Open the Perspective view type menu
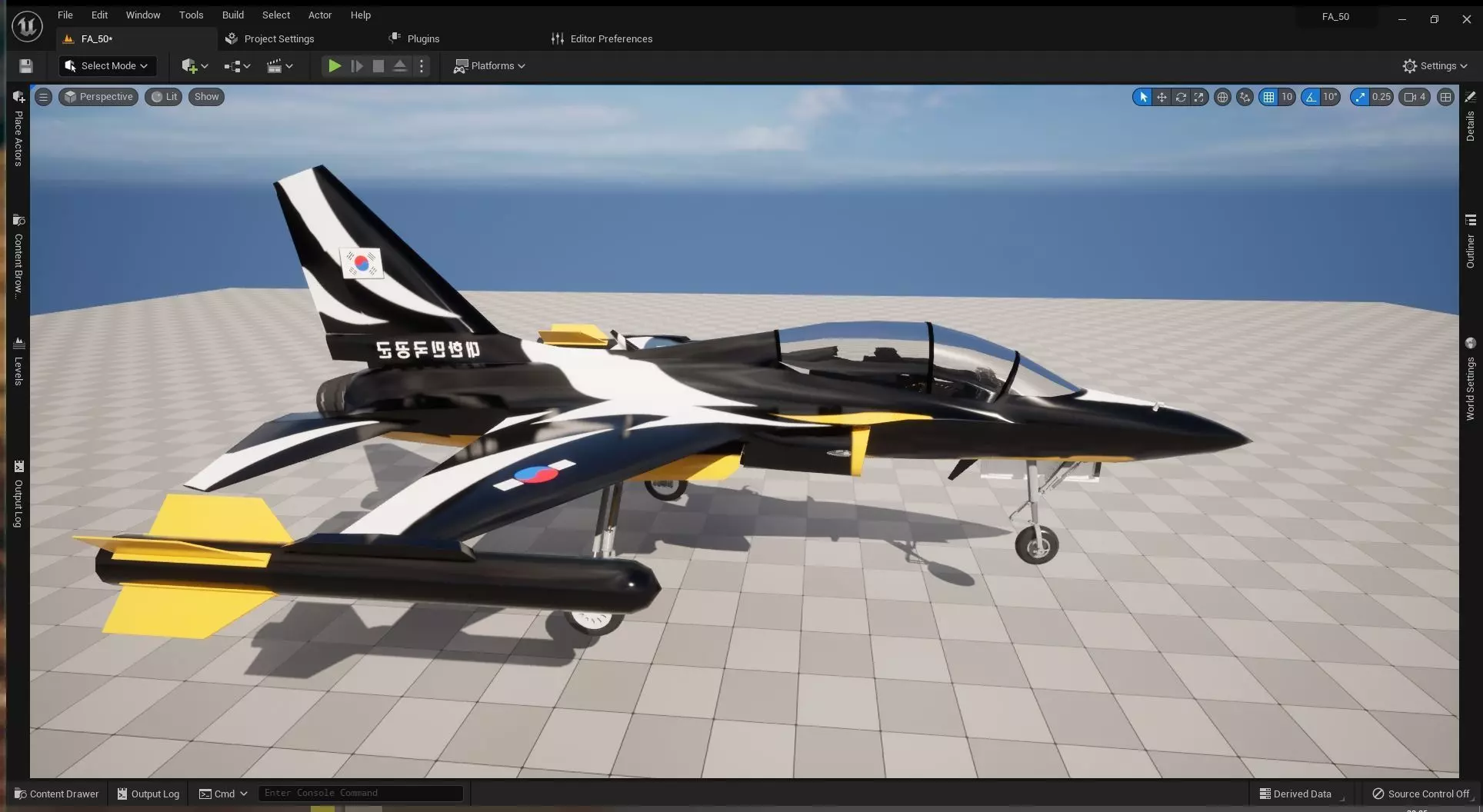The width and height of the screenshot is (1483, 812). pyautogui.click(x=98, y=97)
